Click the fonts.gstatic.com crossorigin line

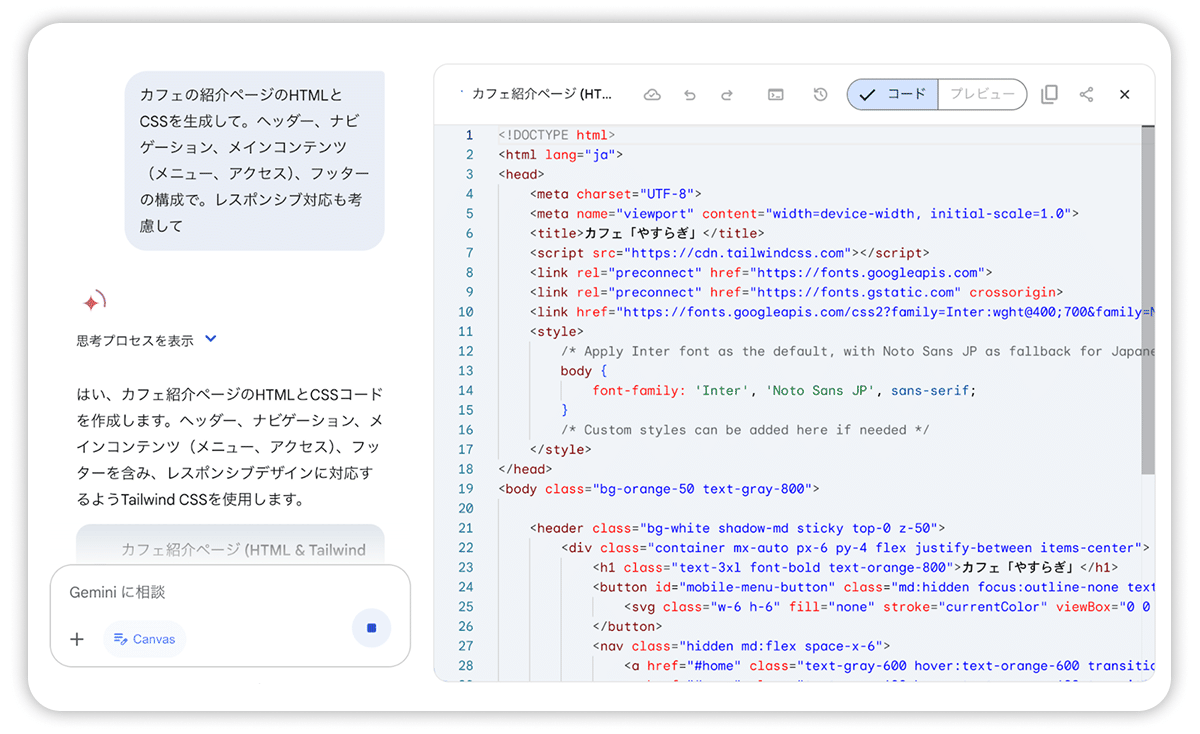(796, 292)
